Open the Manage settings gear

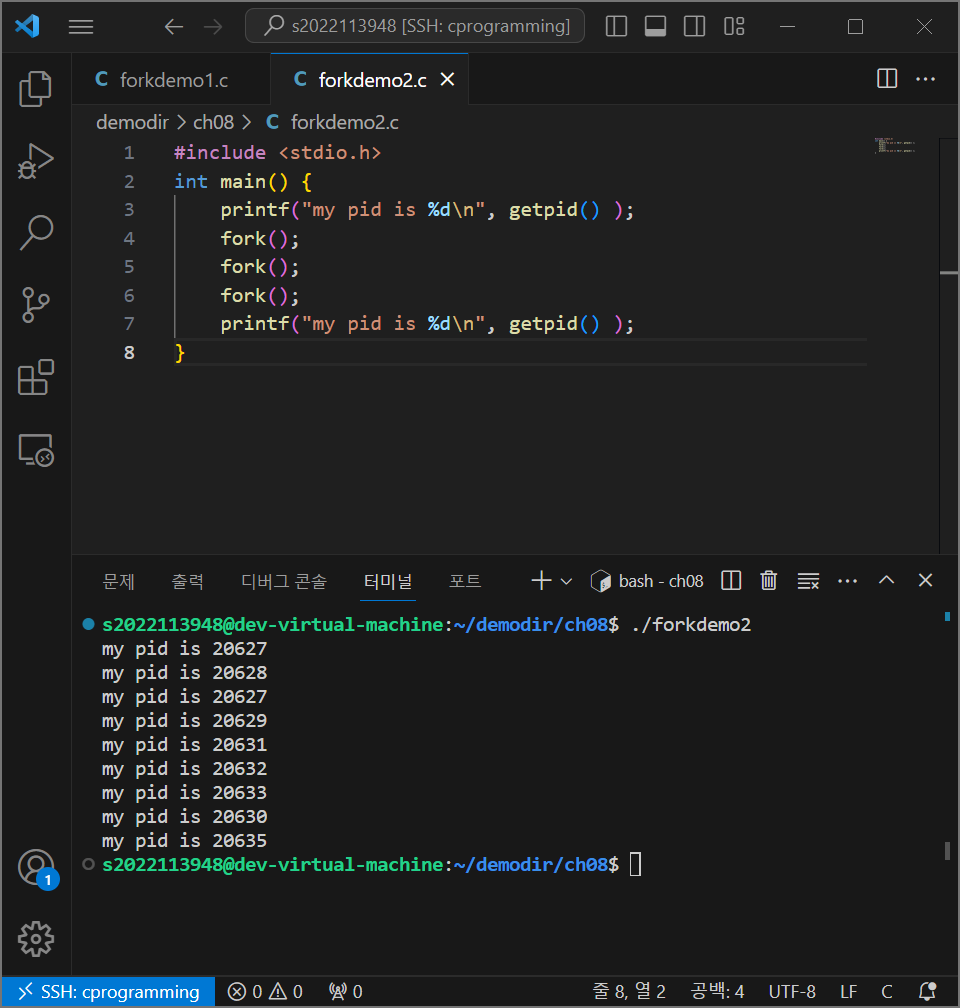tap(35, 939)
